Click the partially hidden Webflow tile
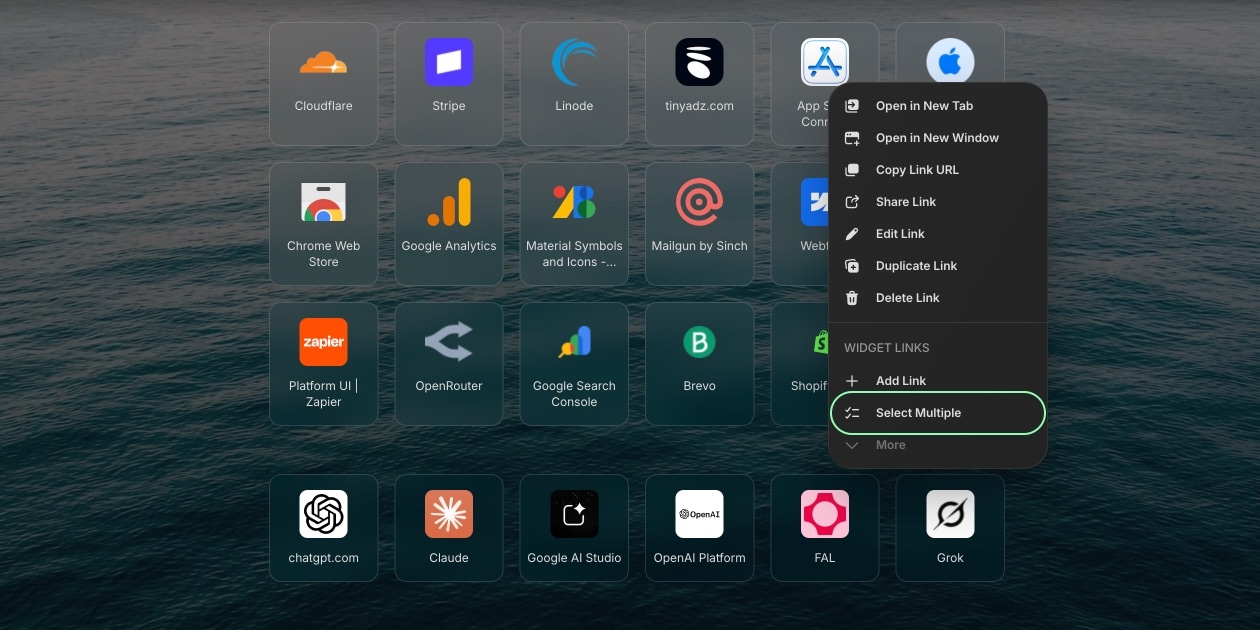 pyautogui.click(x=800, y=224)
